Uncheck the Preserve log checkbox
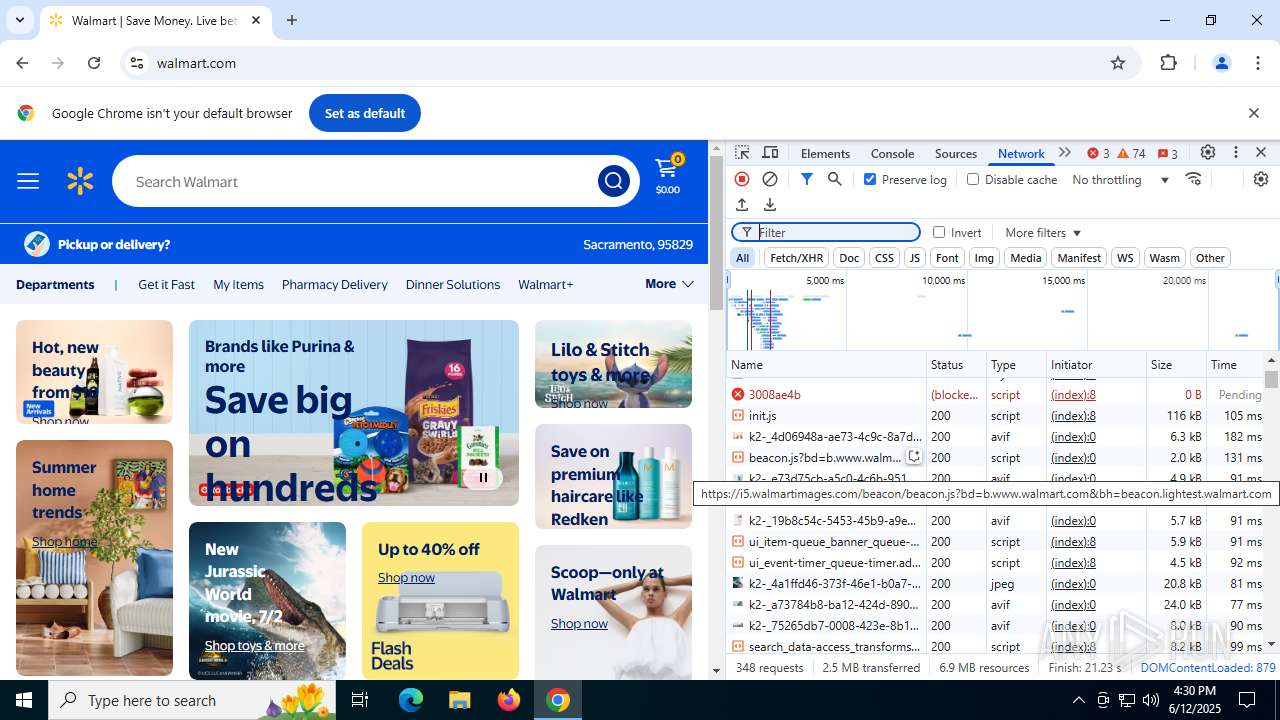1280x720 pixels. [x=870, y=179]
